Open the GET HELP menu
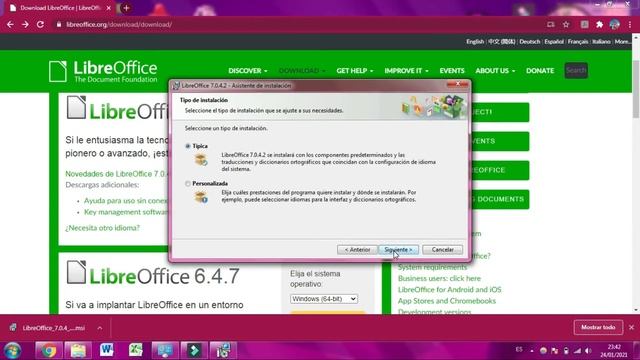This screenshot has height=360, width=640. [355, 71]
